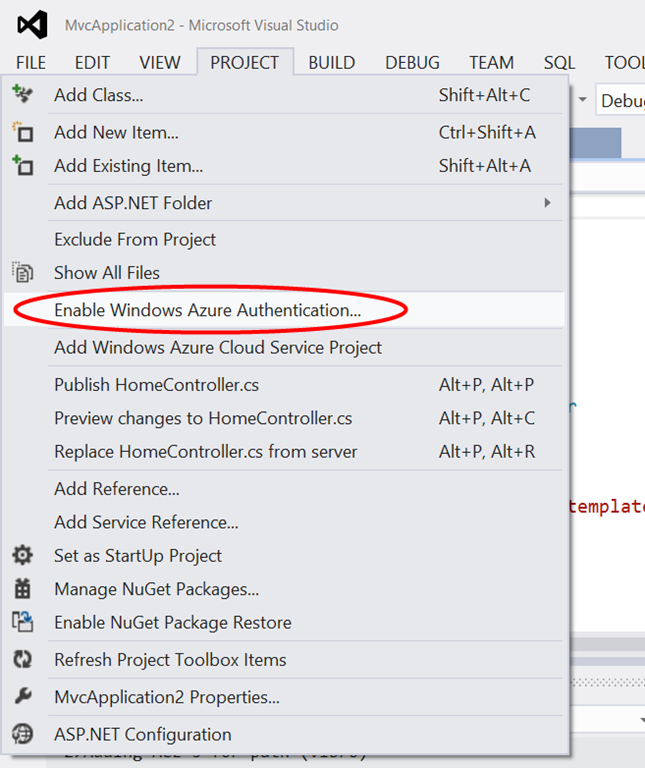This screenshot has width=645, height=768.
Task: Click the Alt+P, Alt+P shortcut text
Action: (486, 385)
